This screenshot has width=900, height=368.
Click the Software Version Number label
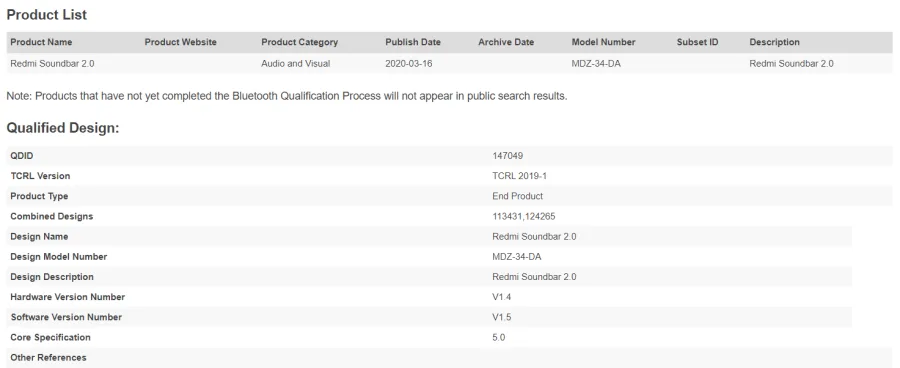tap(66, 317)
